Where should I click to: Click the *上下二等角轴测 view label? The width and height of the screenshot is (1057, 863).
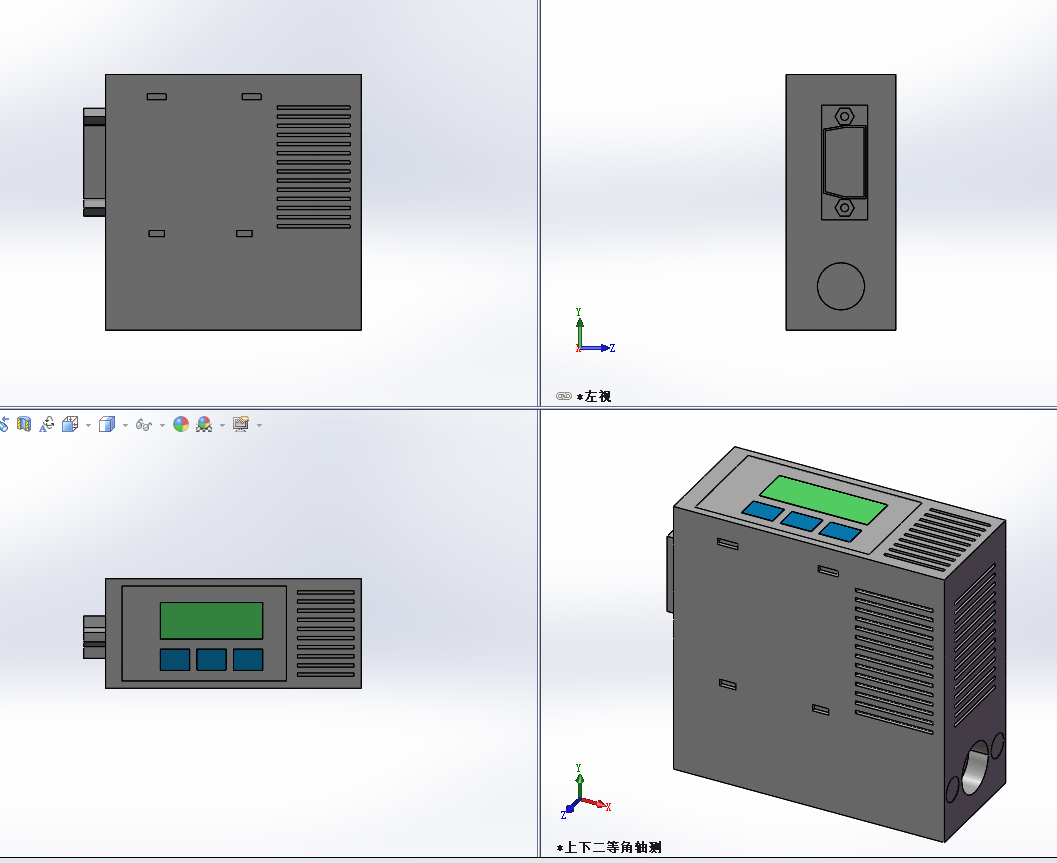coord(609,847)
